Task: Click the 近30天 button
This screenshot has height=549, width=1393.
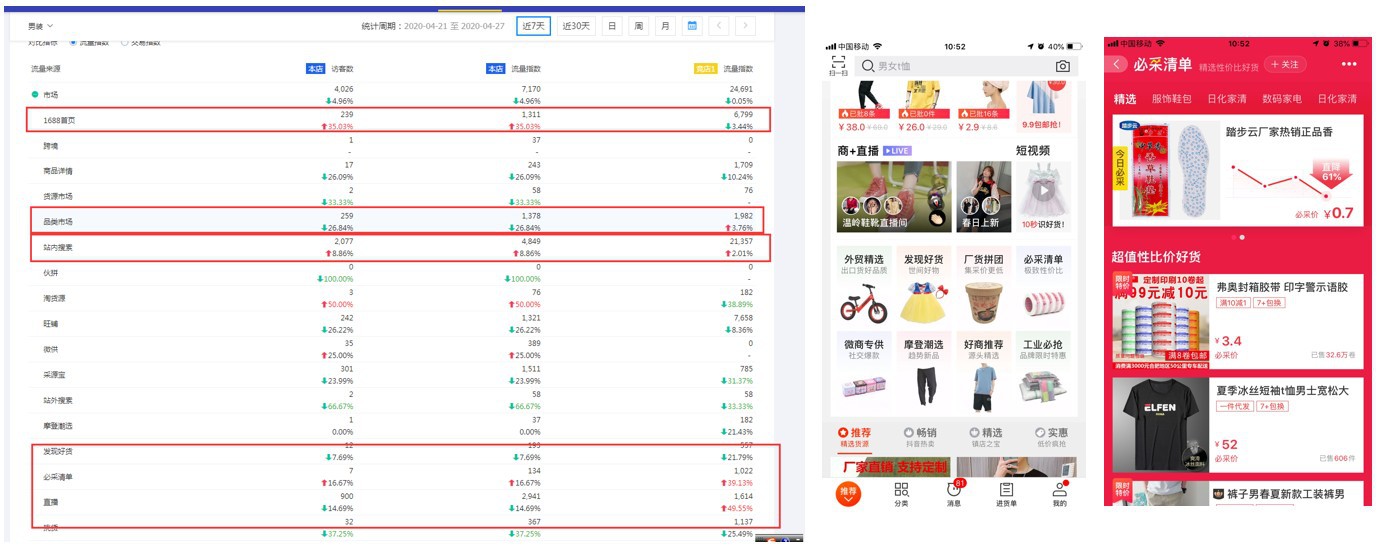Action: [576, 26]
